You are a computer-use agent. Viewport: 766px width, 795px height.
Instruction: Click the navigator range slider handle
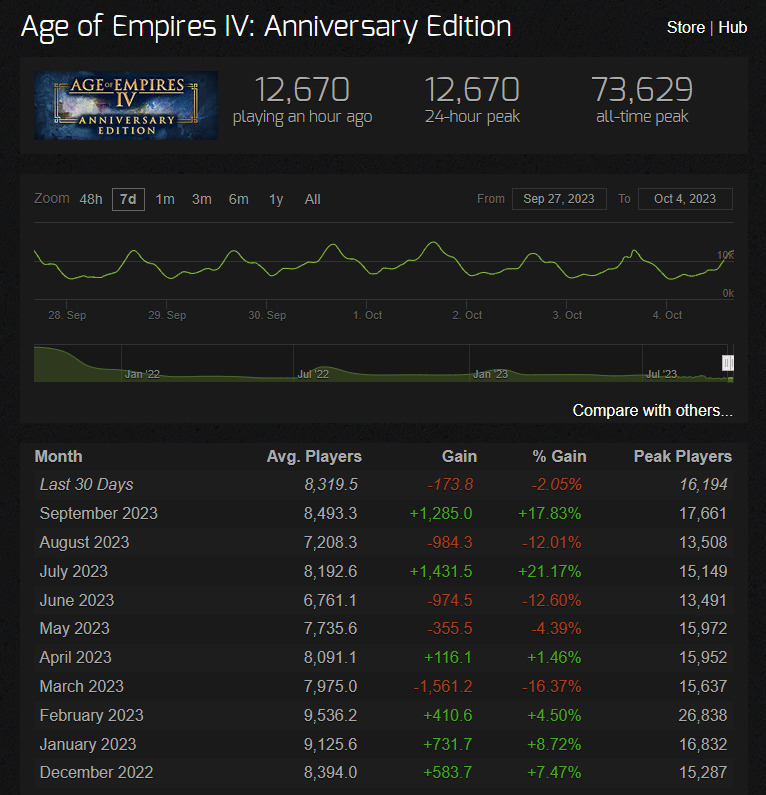[x=729, y=363]
